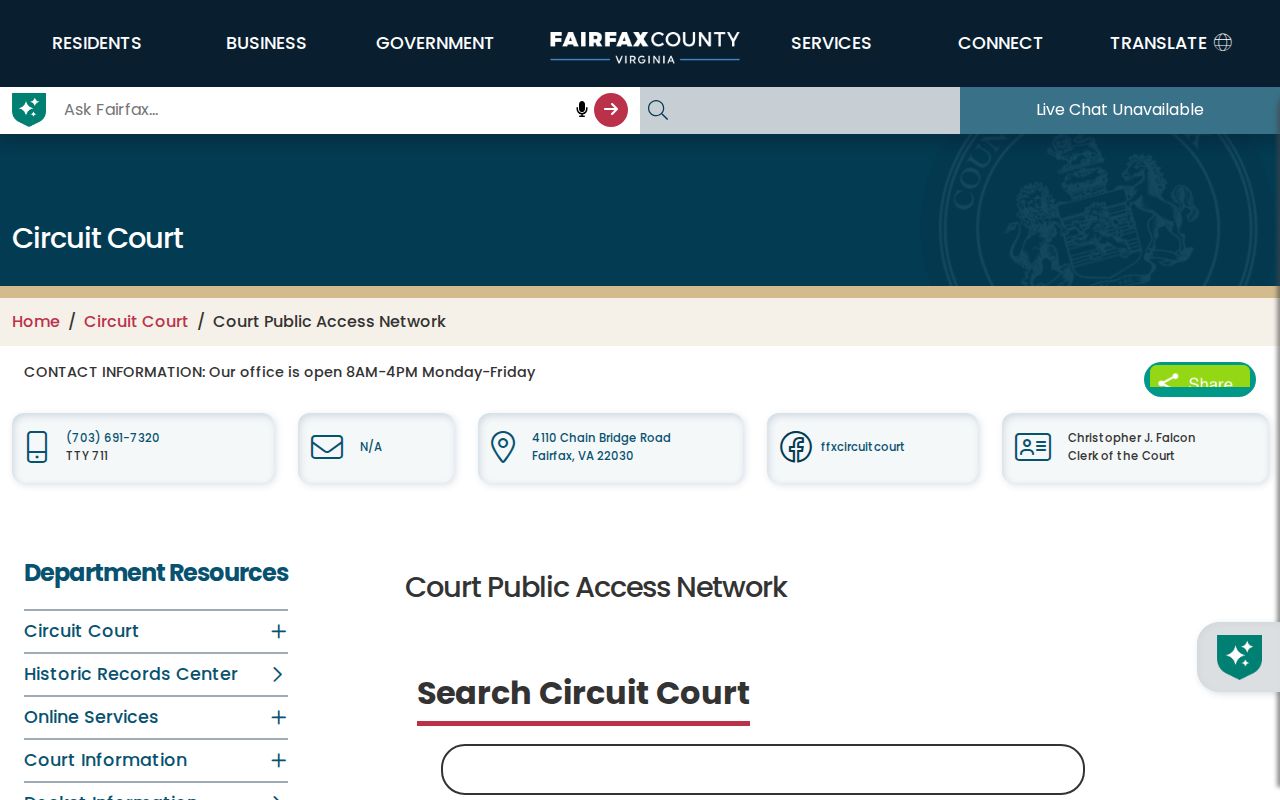Expand the Court Information sidebar section
Screen dimensions: 1280x800
279,760
